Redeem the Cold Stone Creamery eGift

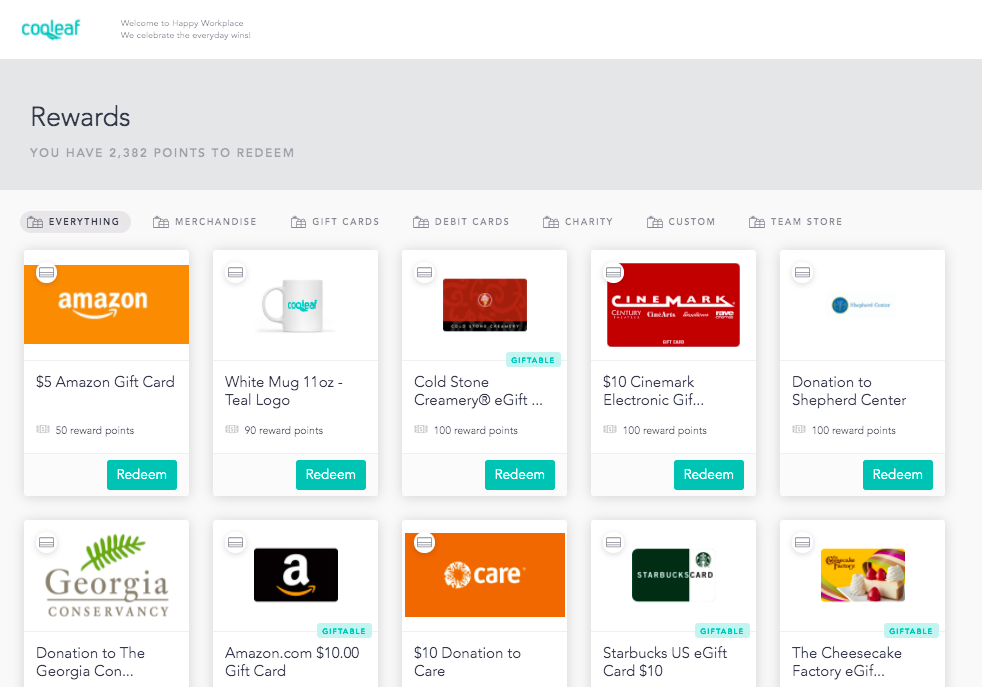click(x=520, y=475)
